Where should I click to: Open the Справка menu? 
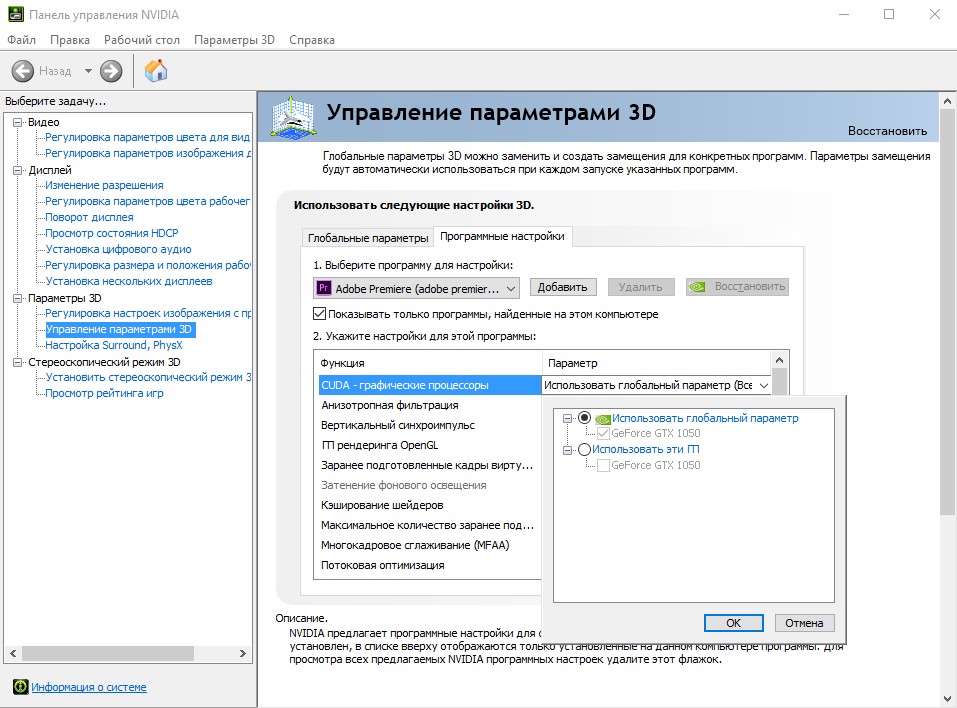click(312, 40)
